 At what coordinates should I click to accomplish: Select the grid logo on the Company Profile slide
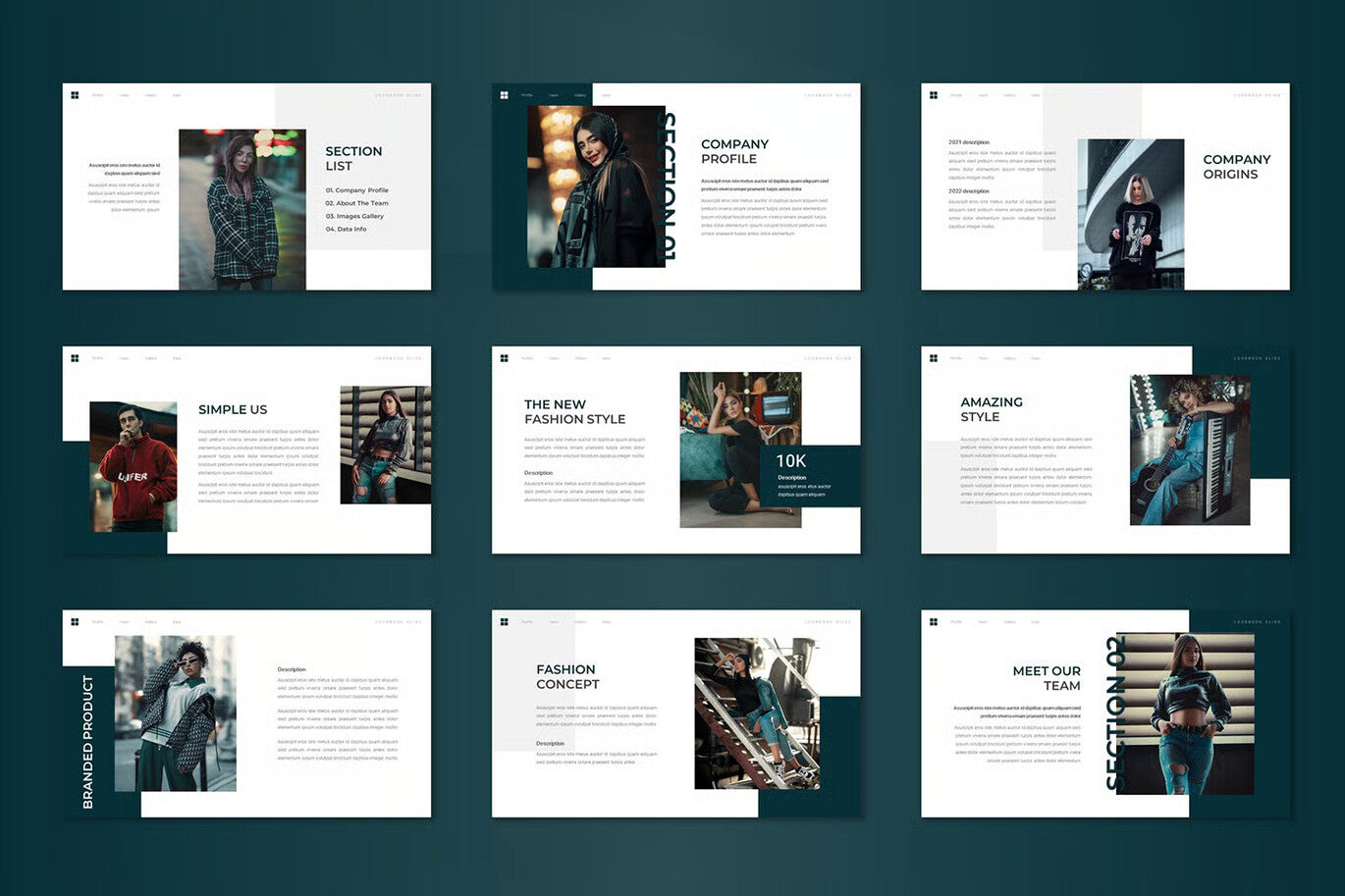coord(503,94)
